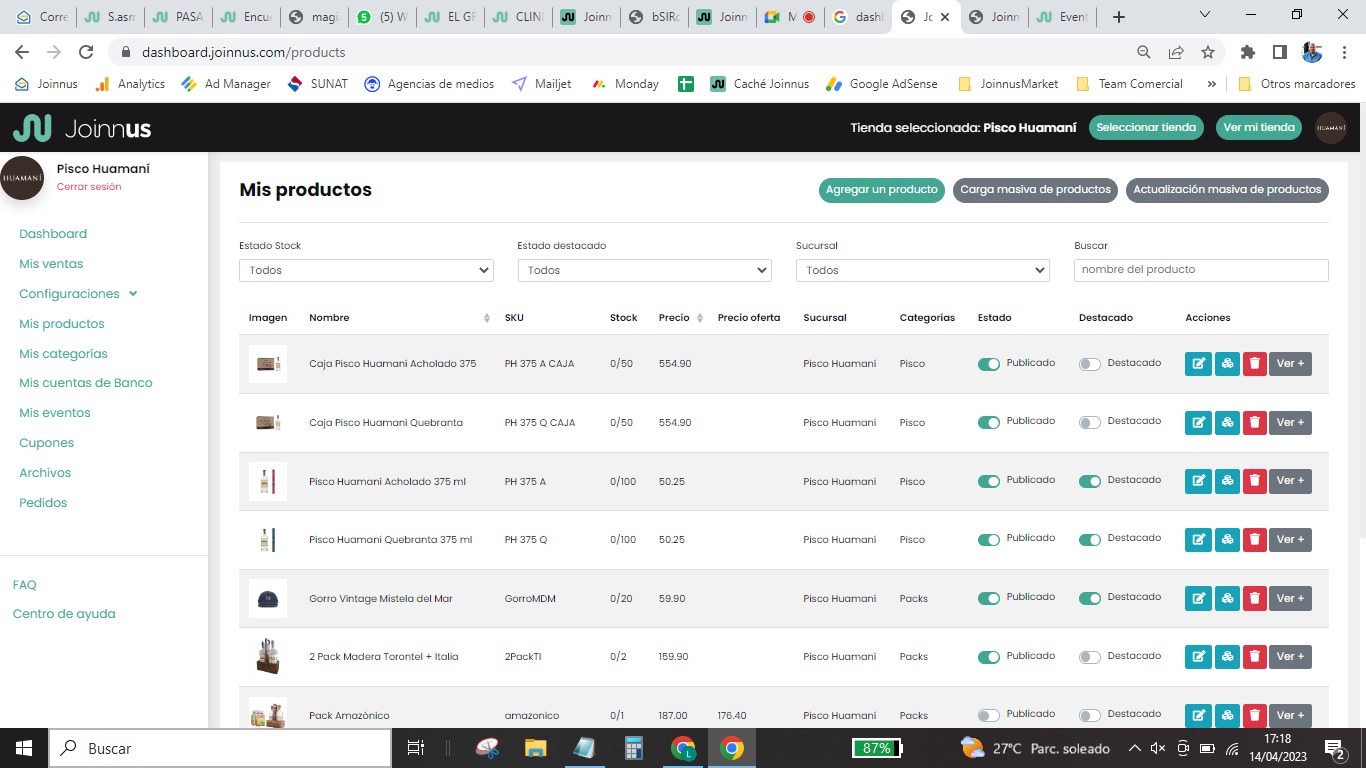Click the Joinnus logo in the header
Image resolution: width=1366 pixels, height=768 pixels.
tap(82, 128)
